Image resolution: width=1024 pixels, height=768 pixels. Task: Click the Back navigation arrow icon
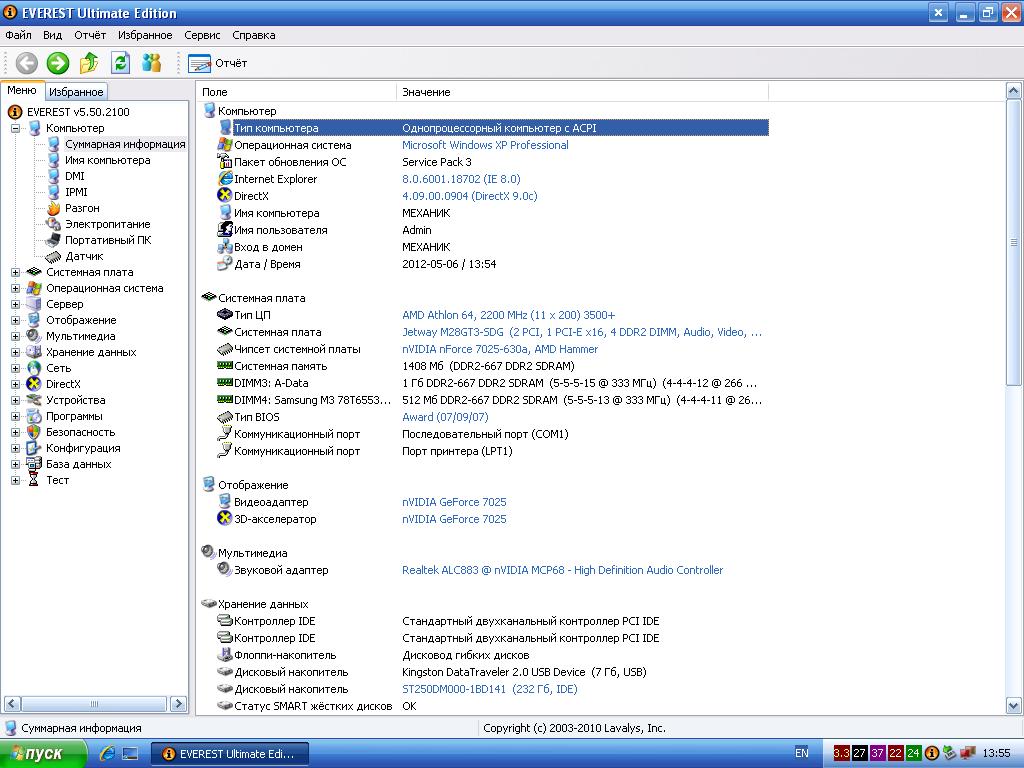pyautogui.click(x=27, y=63)
